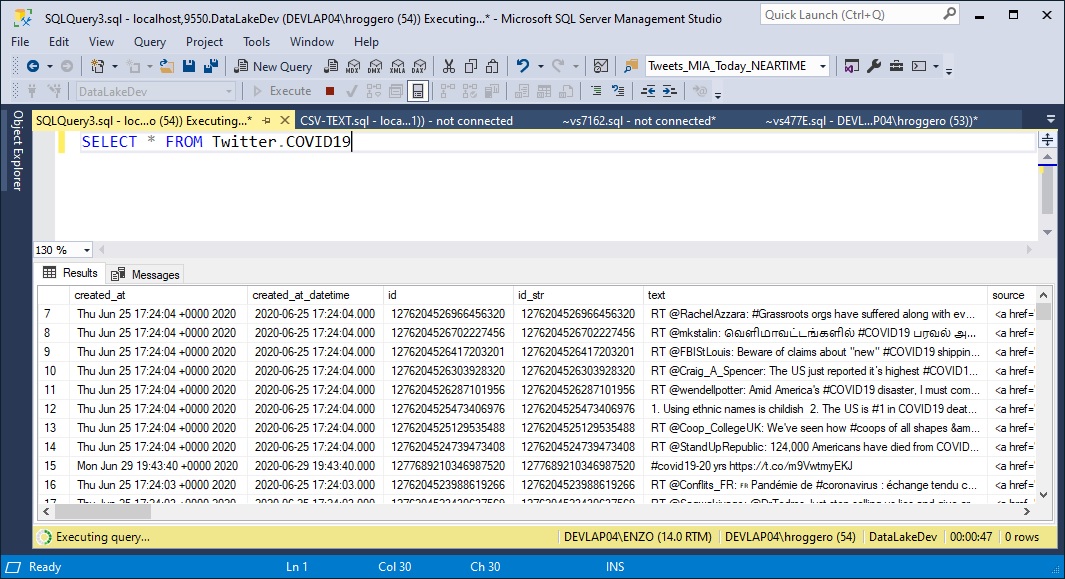Click the results grid horizontal scrollbar thumb
Image resolution: width=1065 pixels, height=579 pixels.
[x=103, y=512]
